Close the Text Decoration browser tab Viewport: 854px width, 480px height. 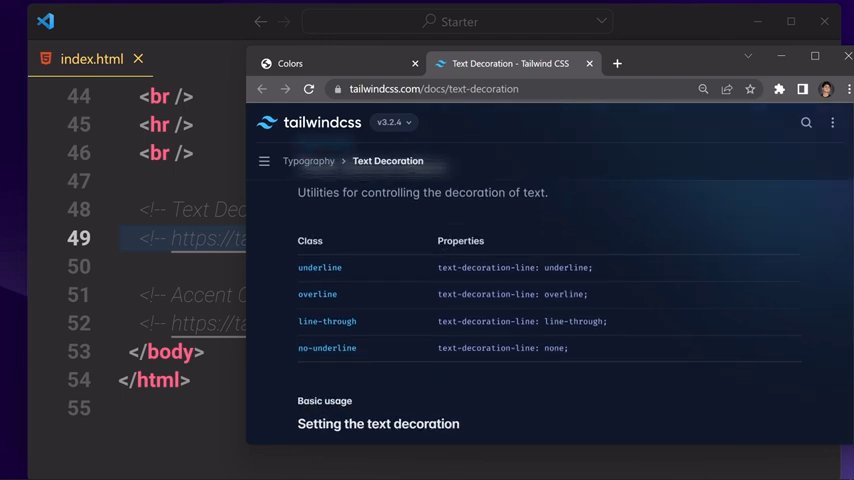click(589, 64)
